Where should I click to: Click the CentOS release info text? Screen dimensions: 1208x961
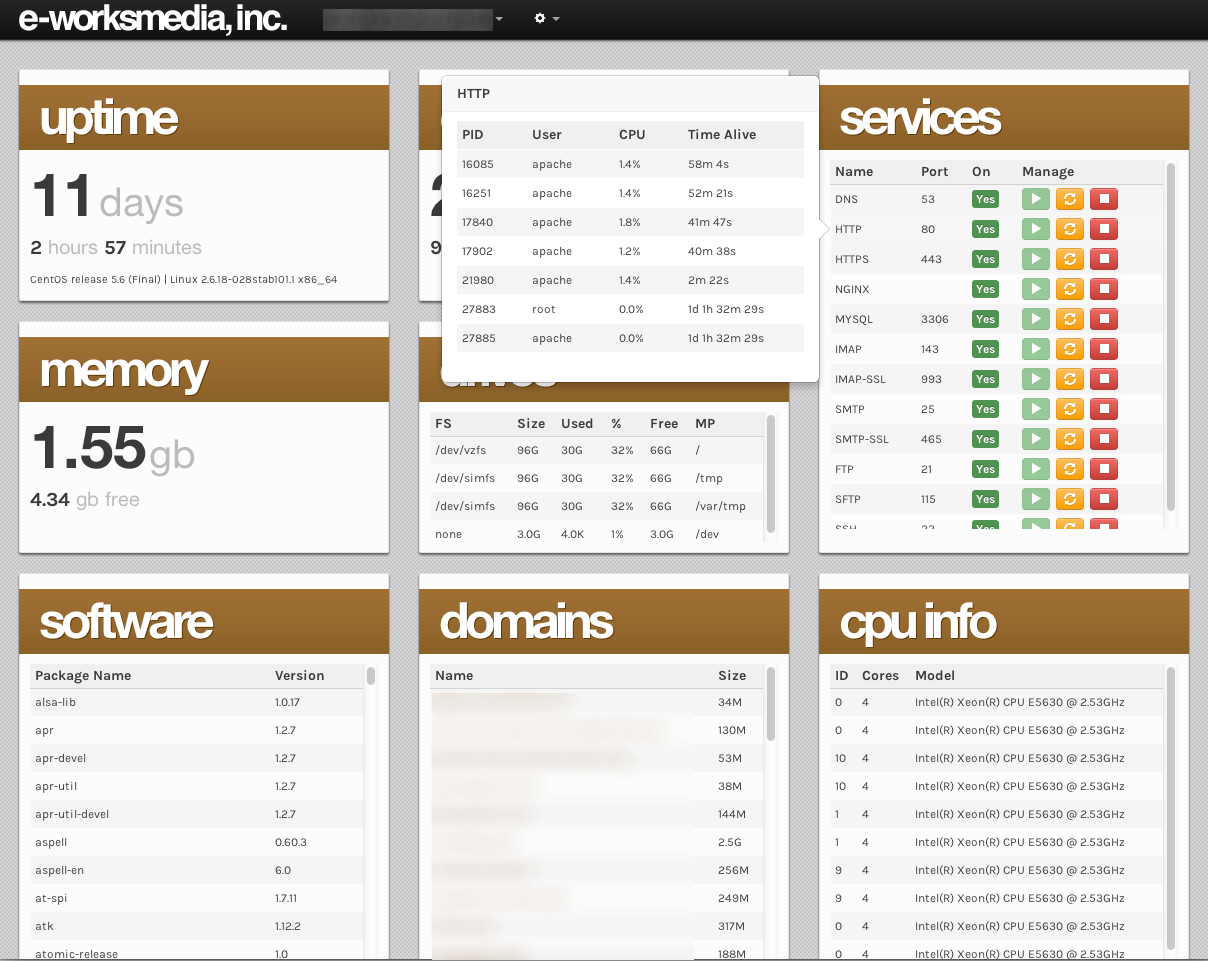tap(184, 280)
